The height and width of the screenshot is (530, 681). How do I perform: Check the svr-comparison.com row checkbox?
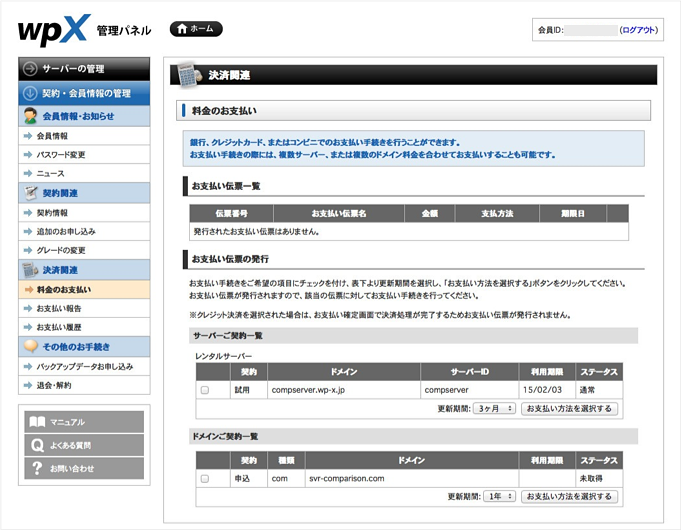[x=205, y=479]
